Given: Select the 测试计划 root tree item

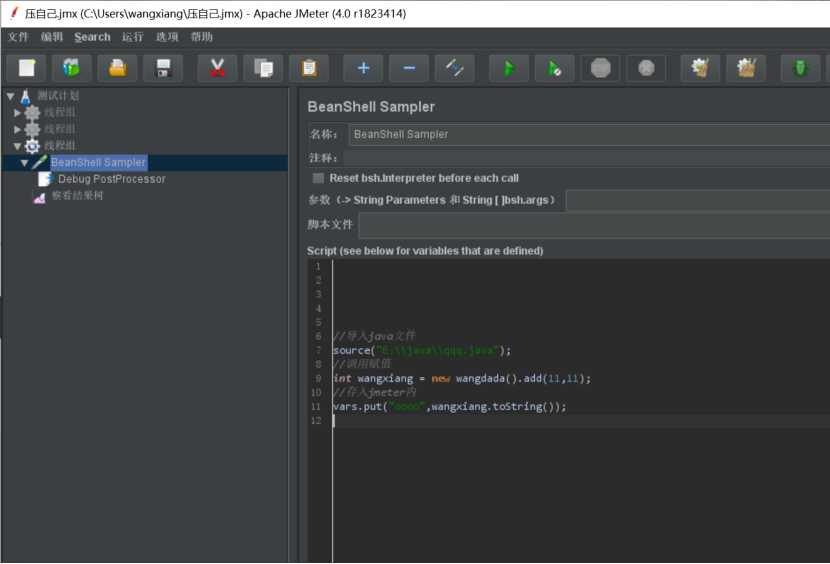Looking at the screenshot, I should [58, 96].
